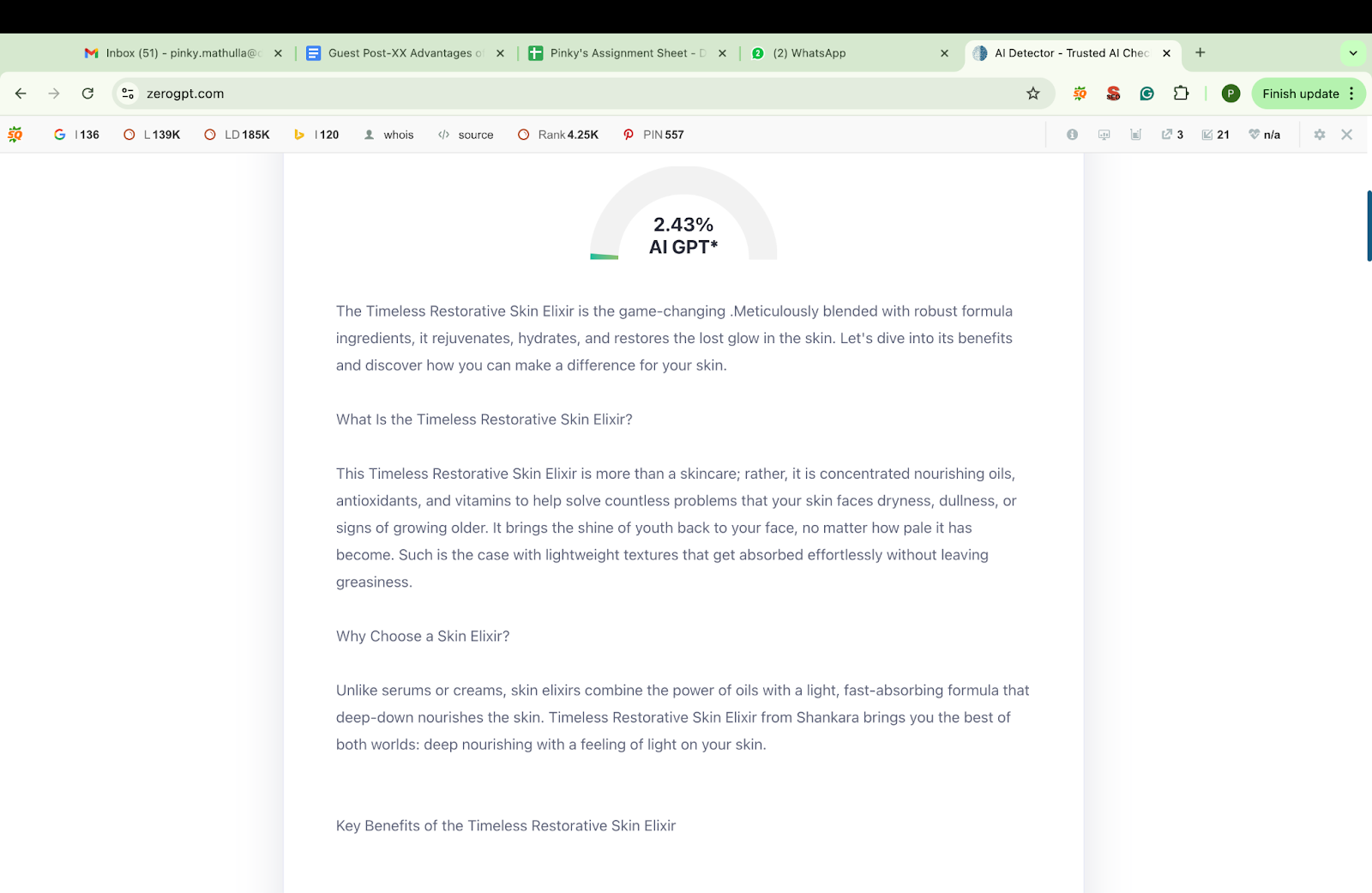Open the Grammarly extension icon
This screenshot has height=893, width=1372.
coord(1146,94)
